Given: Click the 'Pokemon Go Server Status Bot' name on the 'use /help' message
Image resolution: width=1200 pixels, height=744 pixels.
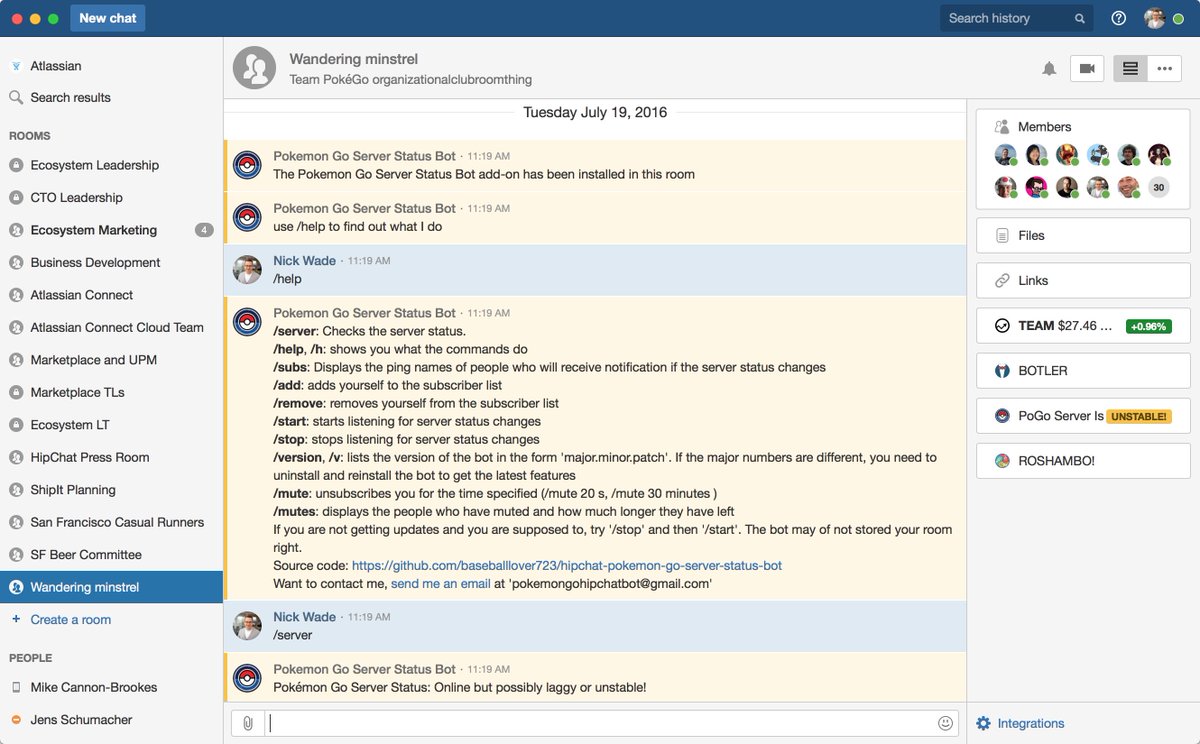Looking at the screenshot, I should pos(364,208).
